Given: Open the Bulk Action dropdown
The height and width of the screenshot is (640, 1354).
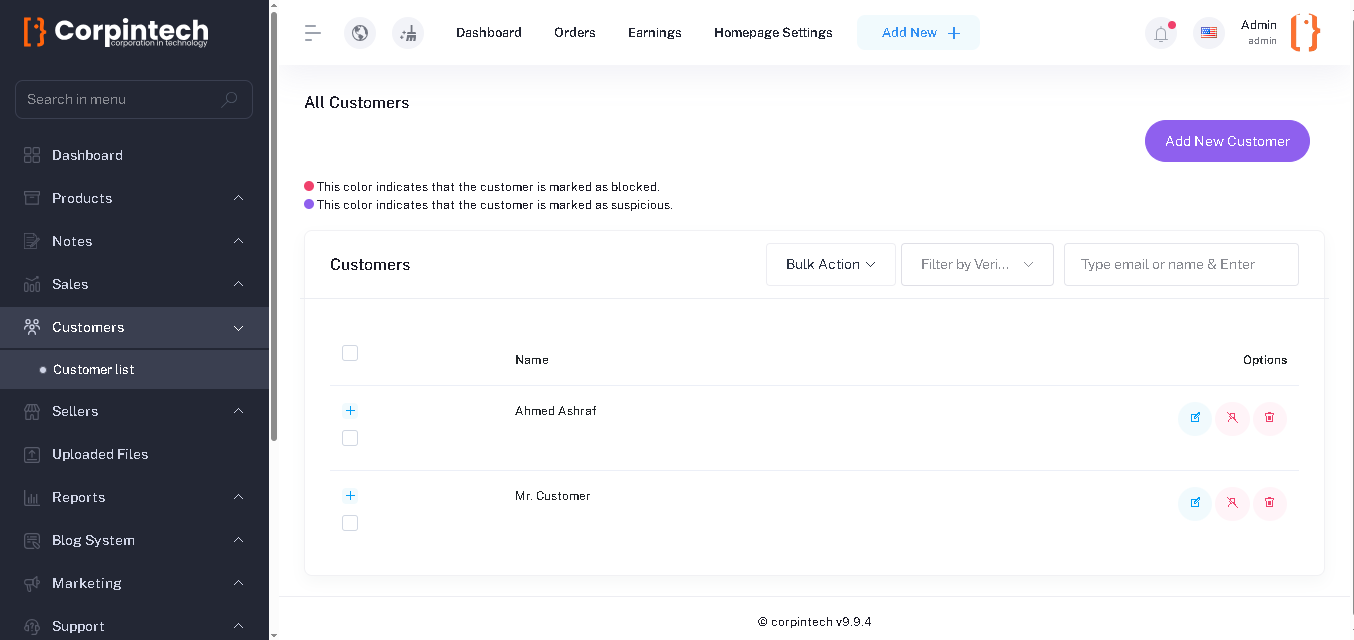Looking at the screenshot, I should point(830,265).
